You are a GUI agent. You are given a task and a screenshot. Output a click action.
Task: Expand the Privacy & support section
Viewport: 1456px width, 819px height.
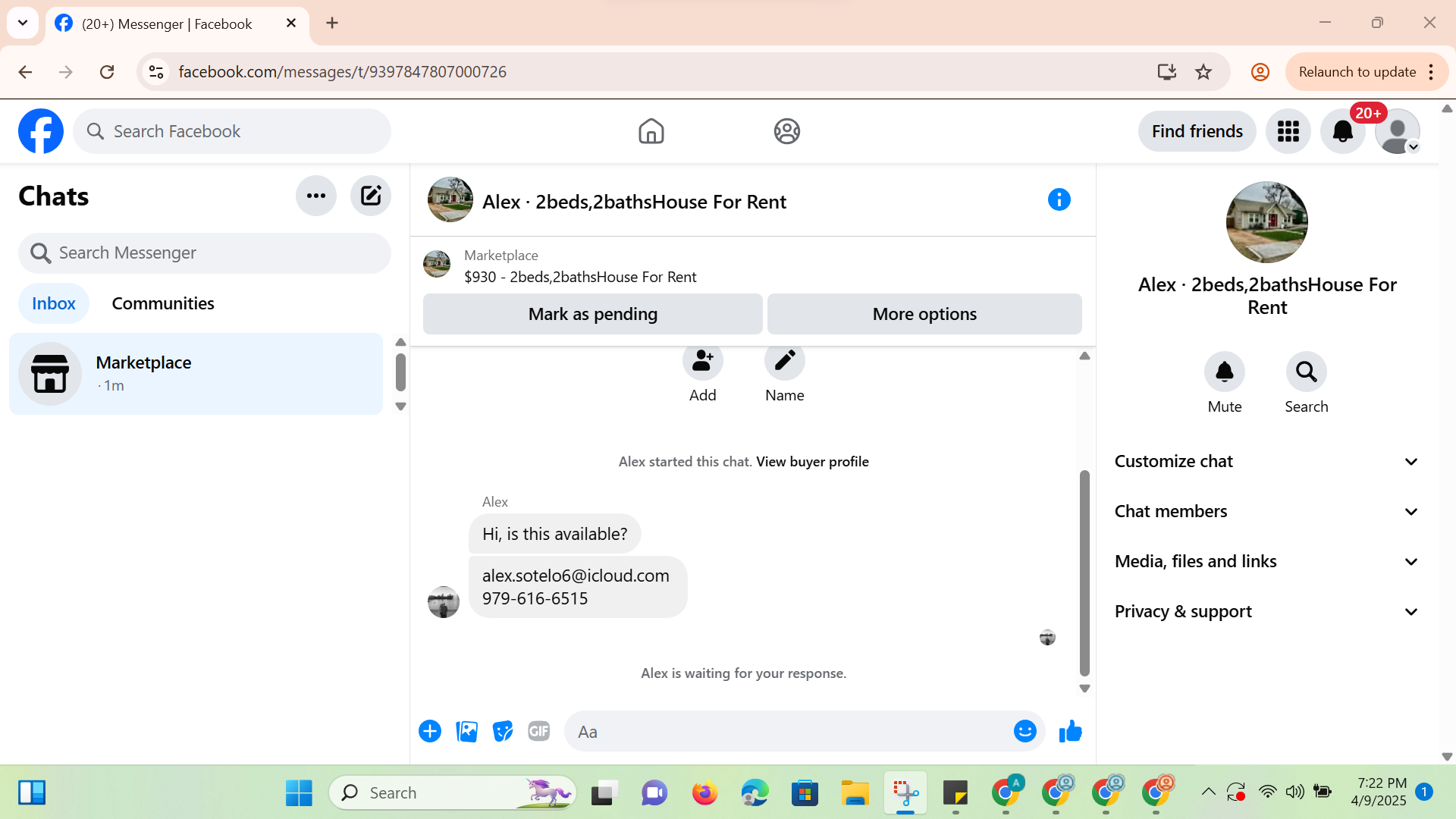(x=1266, y=611)
